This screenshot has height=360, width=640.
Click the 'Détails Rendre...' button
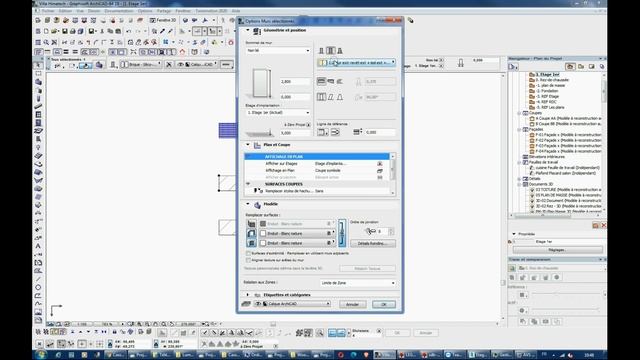[x=373, y=243]
